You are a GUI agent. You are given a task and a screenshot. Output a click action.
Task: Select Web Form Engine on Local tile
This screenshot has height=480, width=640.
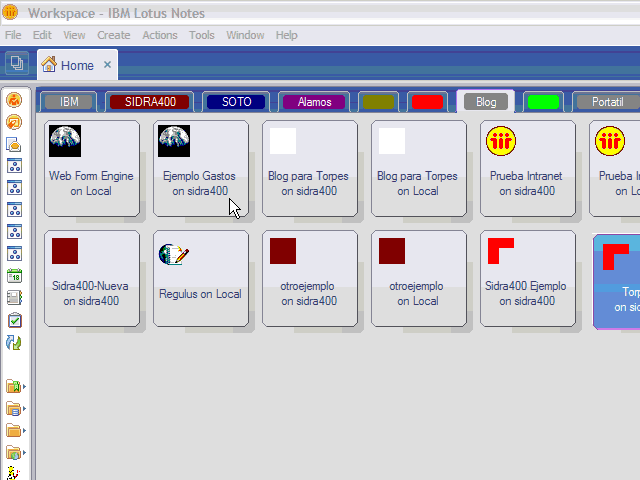pyautogui.click(x=92, y=168)
